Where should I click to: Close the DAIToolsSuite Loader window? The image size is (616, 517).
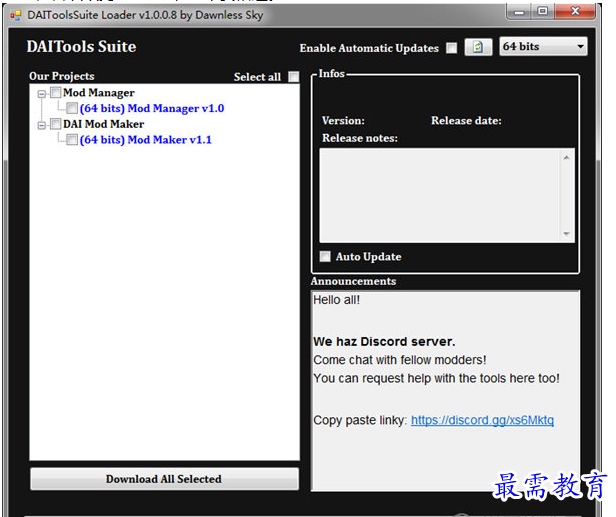(x=575, y=12)
